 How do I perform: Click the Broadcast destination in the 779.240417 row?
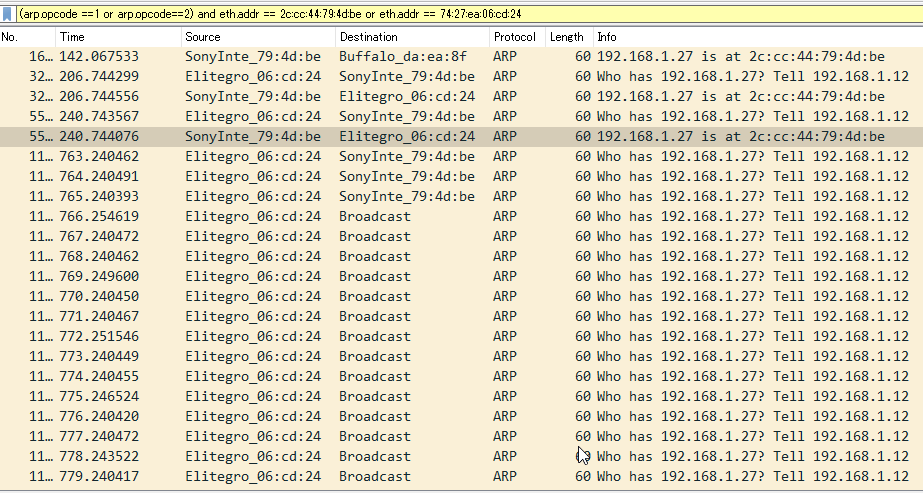coord(374,477)
